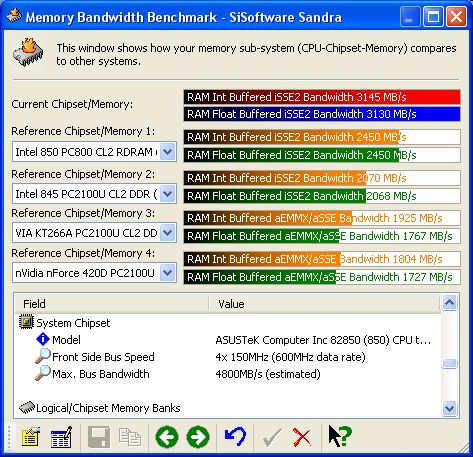
Task: Select the VIA KT266A PC2100U combo box
Action: tap(94, 233)
